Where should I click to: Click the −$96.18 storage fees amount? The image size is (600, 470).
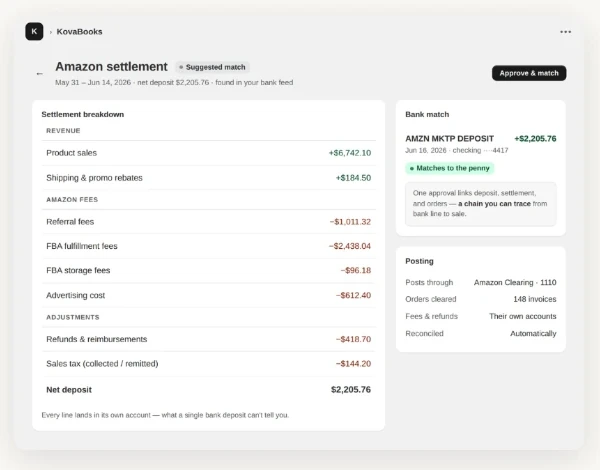(x=355, y=271)
